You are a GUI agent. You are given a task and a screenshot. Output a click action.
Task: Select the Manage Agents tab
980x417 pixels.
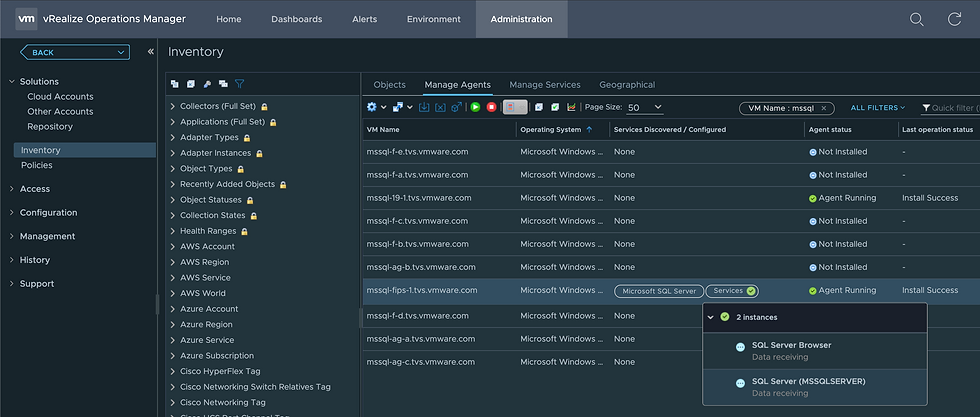pyautogui.click(x=458, y=85)
